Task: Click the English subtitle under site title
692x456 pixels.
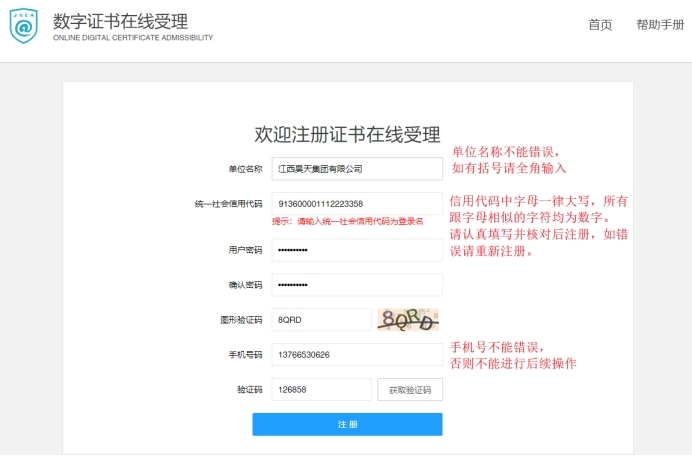Action: pos(132,38)
